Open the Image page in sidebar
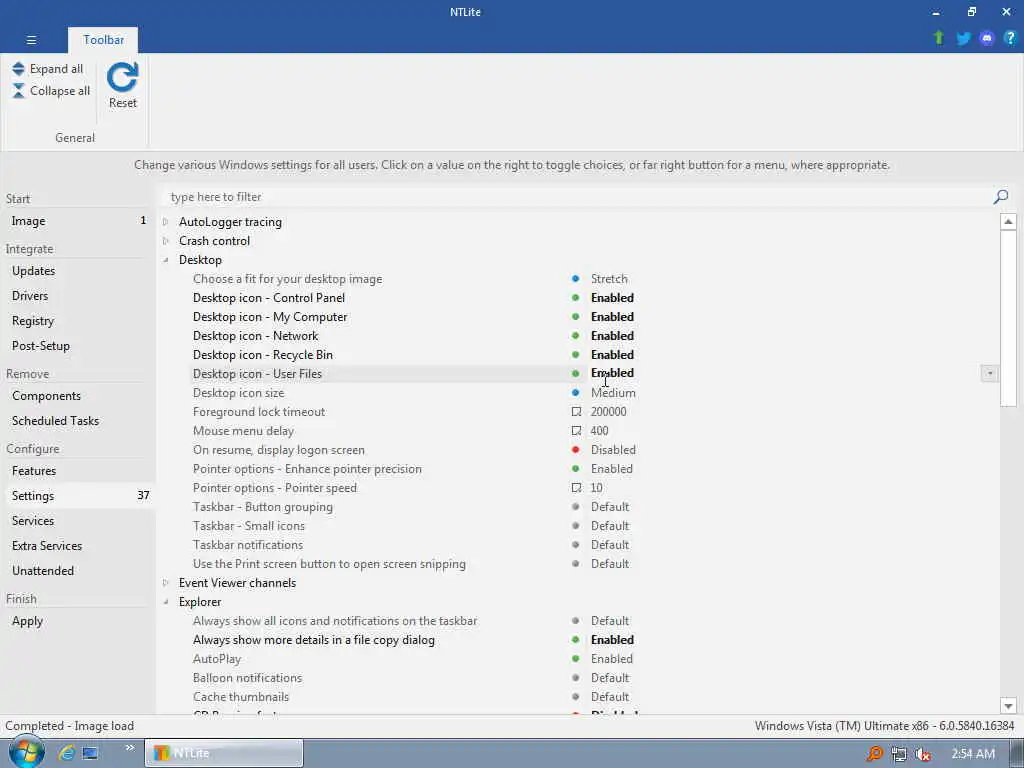 78,221
